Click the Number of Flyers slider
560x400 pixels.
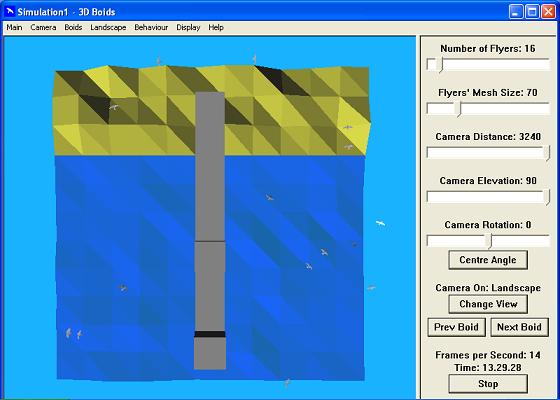488,65
